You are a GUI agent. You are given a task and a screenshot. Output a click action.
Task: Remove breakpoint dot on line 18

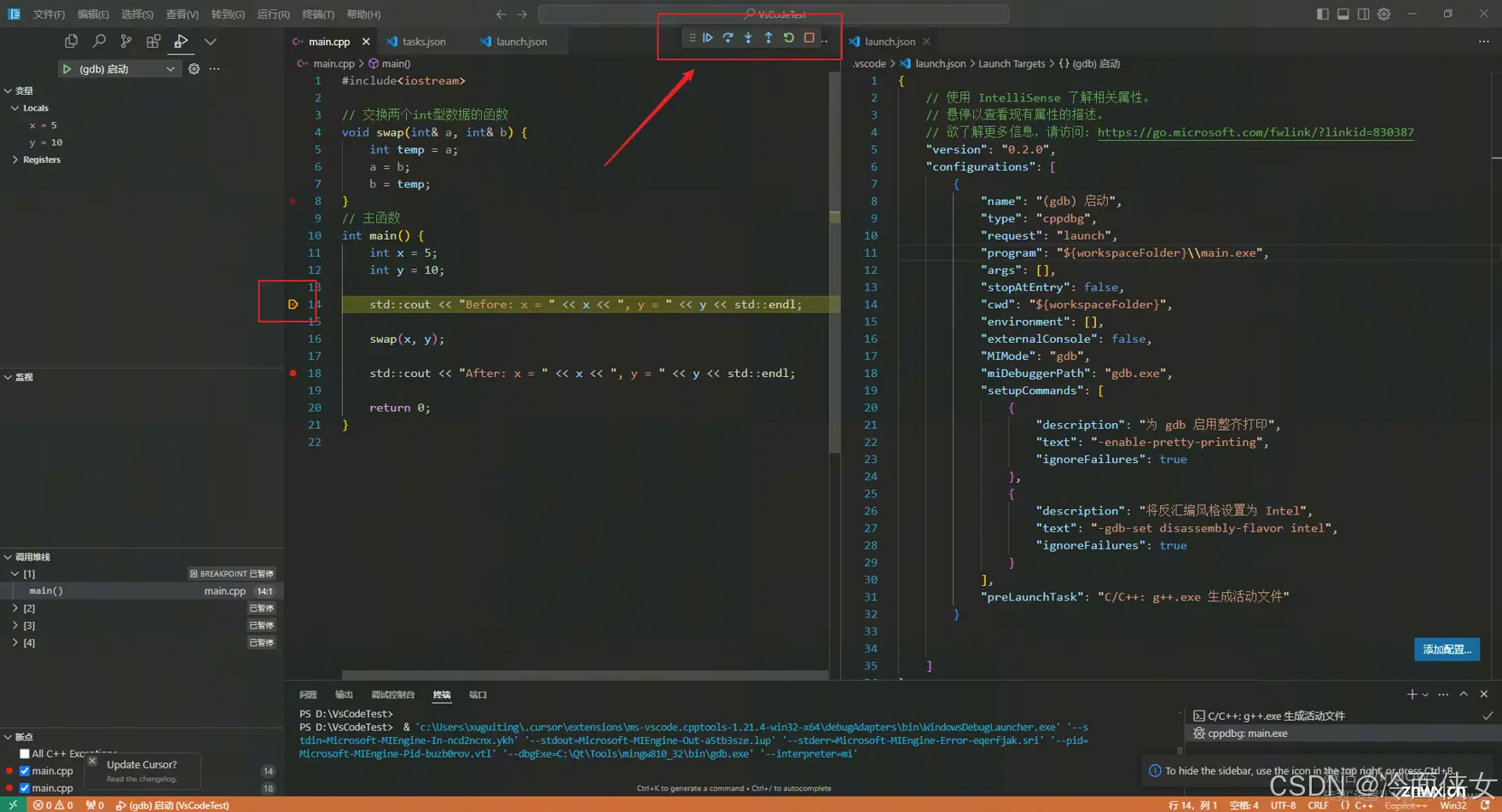(293, 374)
